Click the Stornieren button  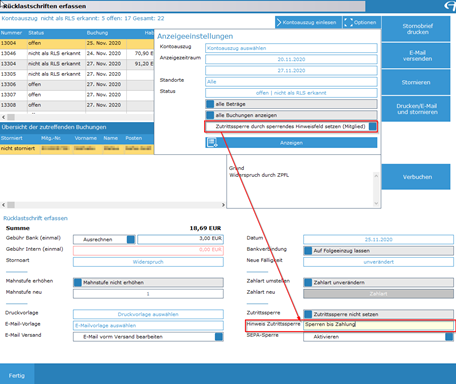[416, 82]
